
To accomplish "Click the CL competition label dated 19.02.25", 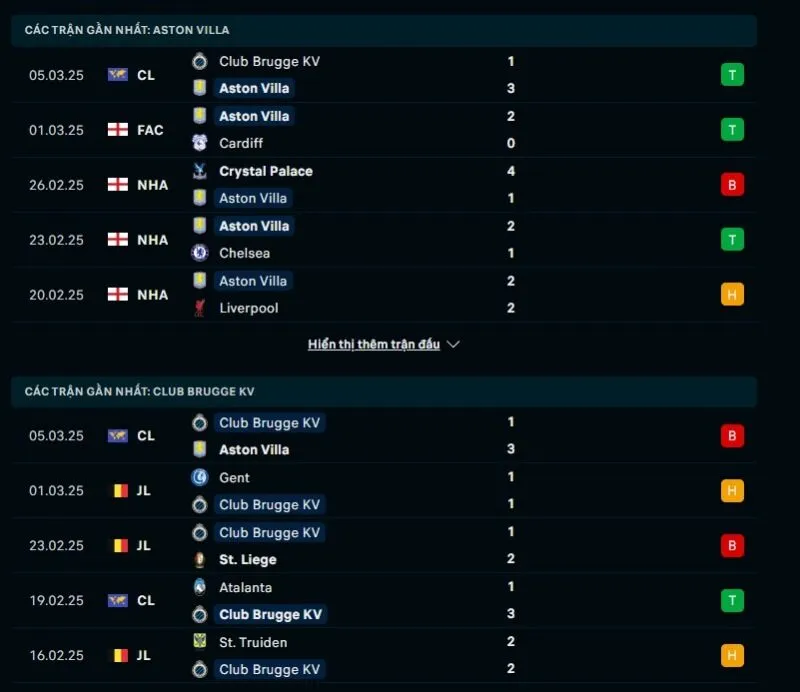I will point(146,601).
